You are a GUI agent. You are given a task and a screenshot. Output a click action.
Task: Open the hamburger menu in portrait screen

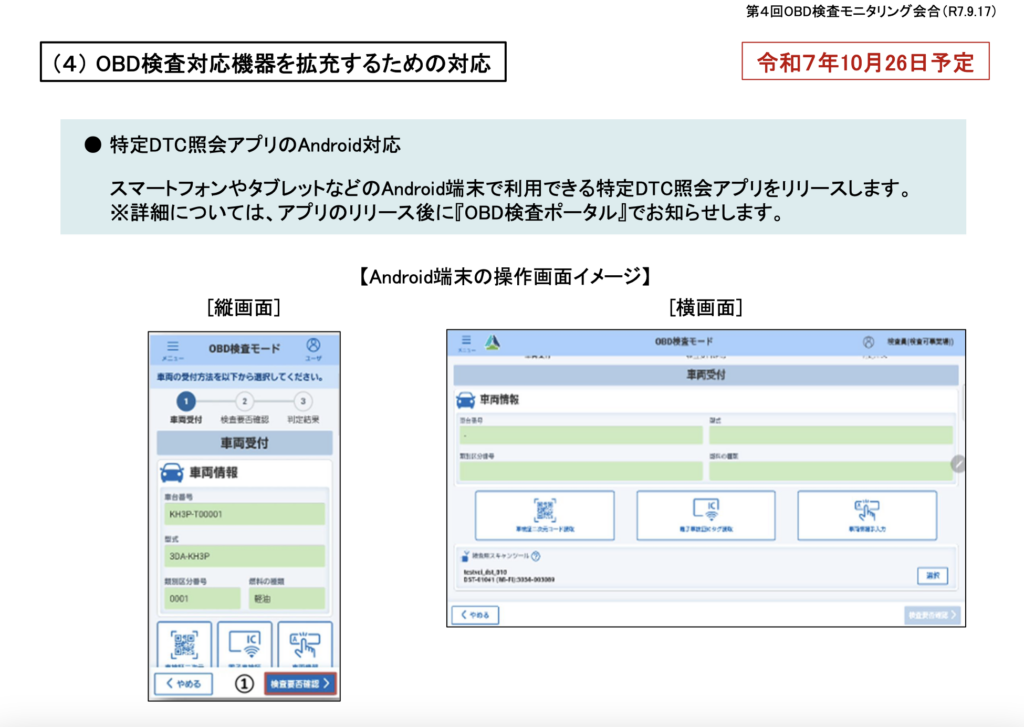[173, 348]
